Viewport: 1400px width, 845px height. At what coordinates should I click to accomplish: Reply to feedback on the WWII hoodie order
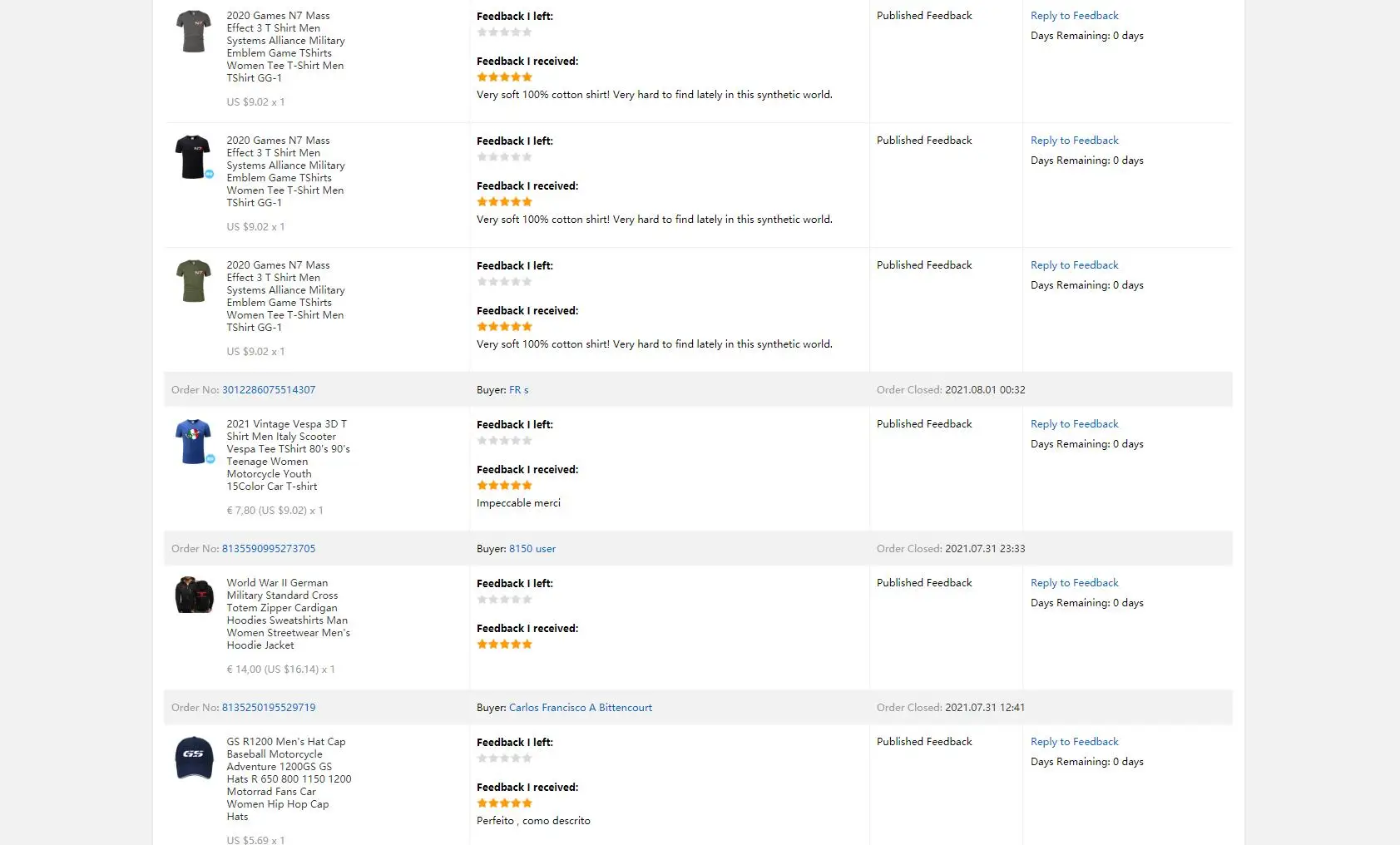pyautogui.click(x=1074, y=583)
